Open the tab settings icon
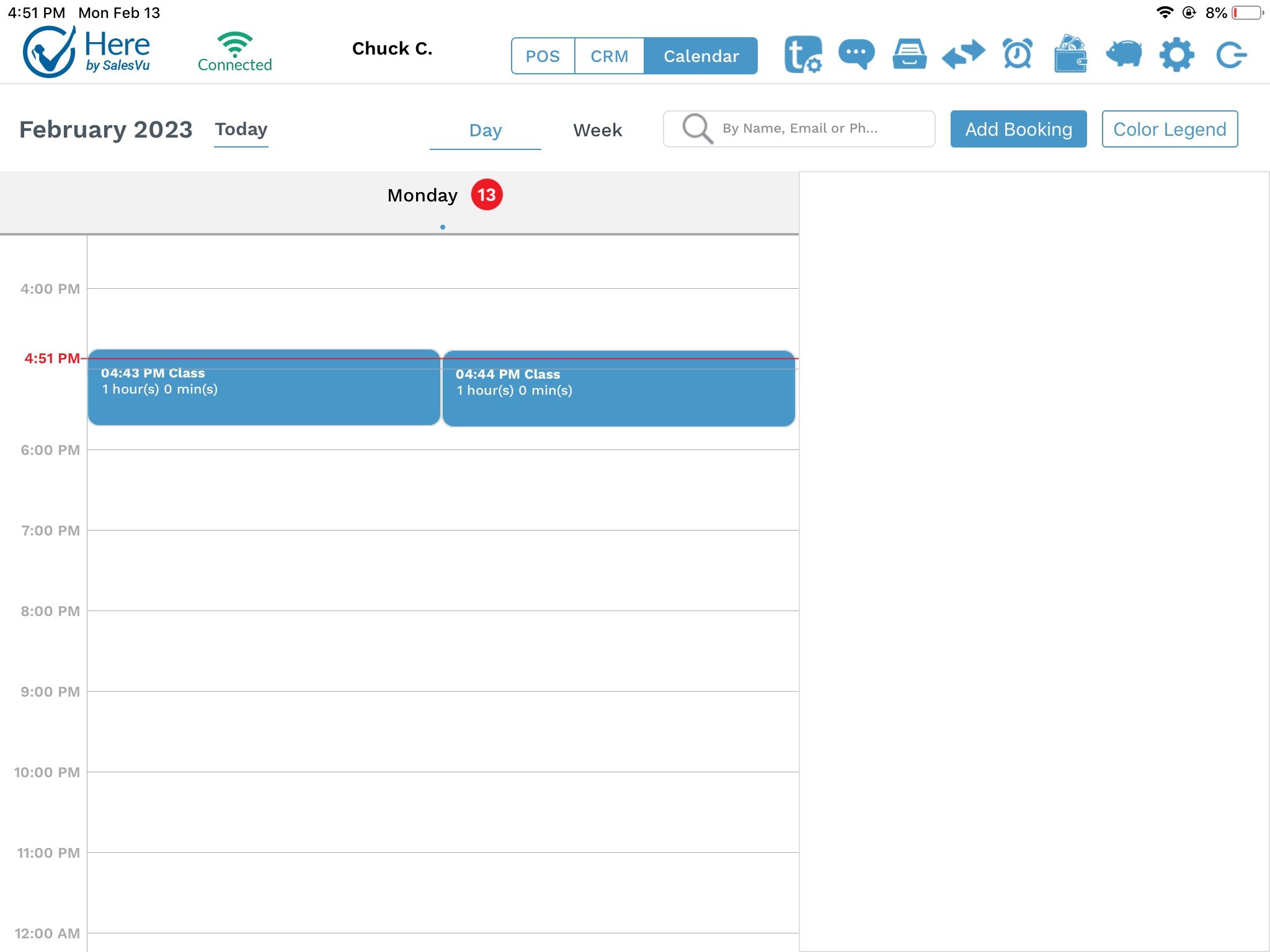This screenshot has height=952, width=1270. tap(803, 55)
